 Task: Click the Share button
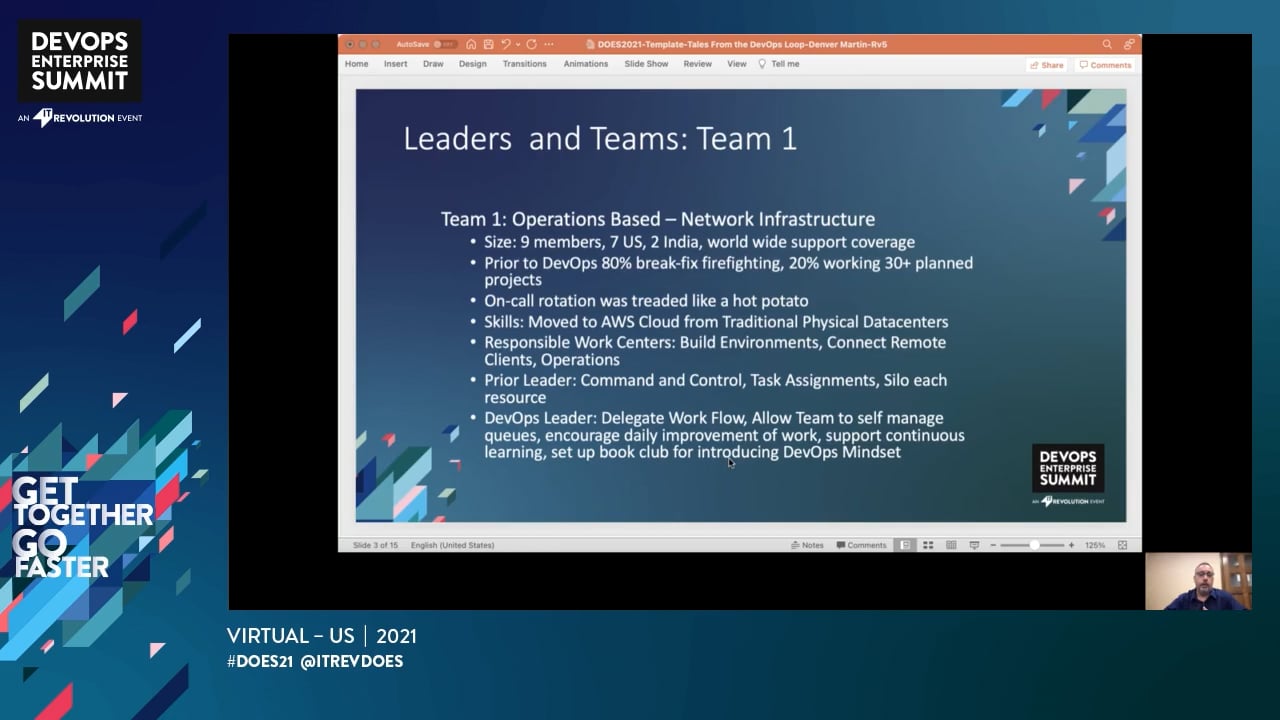coord(1046,65)
